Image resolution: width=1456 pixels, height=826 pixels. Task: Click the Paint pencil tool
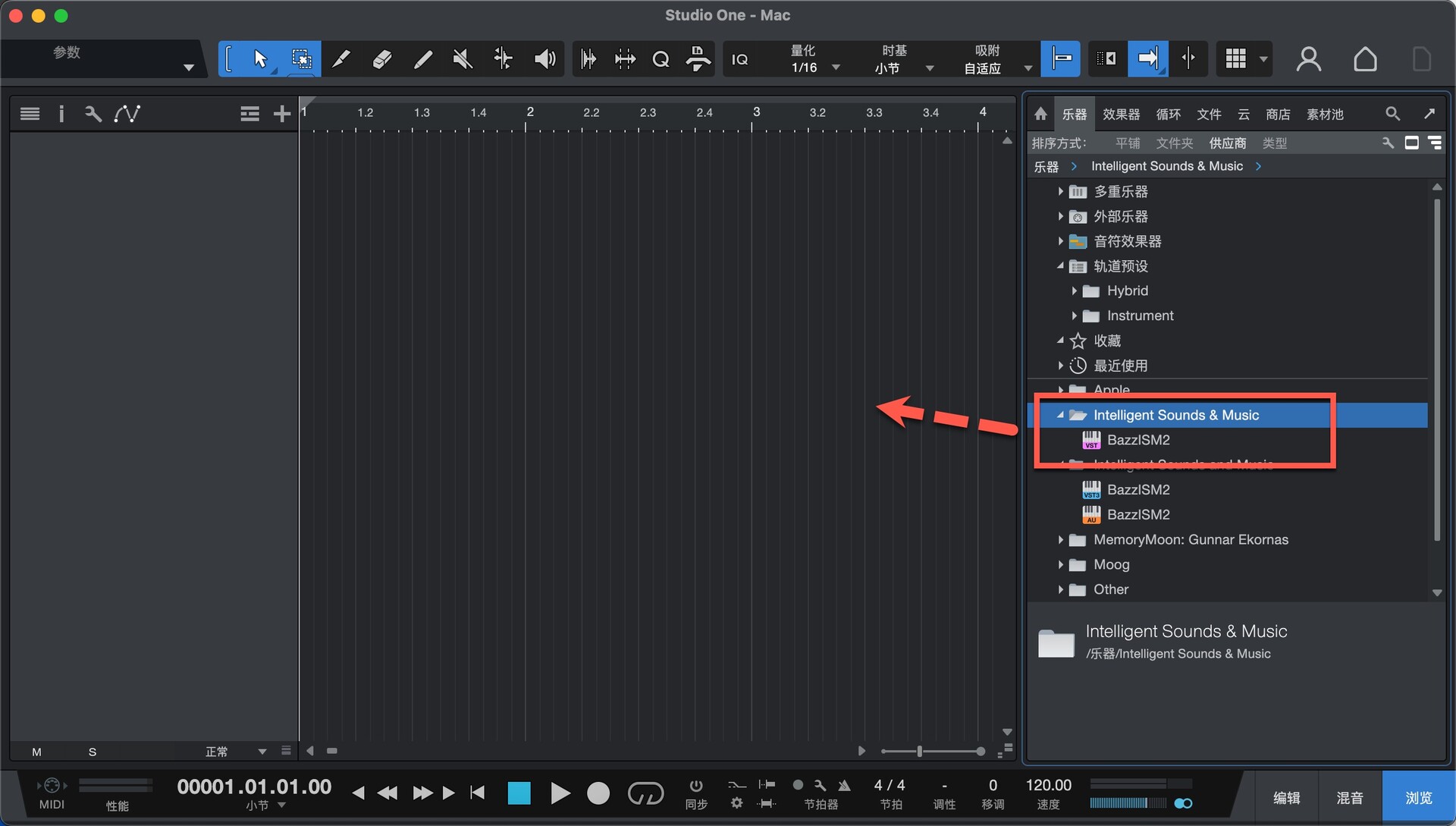click(x=423, y=59)
